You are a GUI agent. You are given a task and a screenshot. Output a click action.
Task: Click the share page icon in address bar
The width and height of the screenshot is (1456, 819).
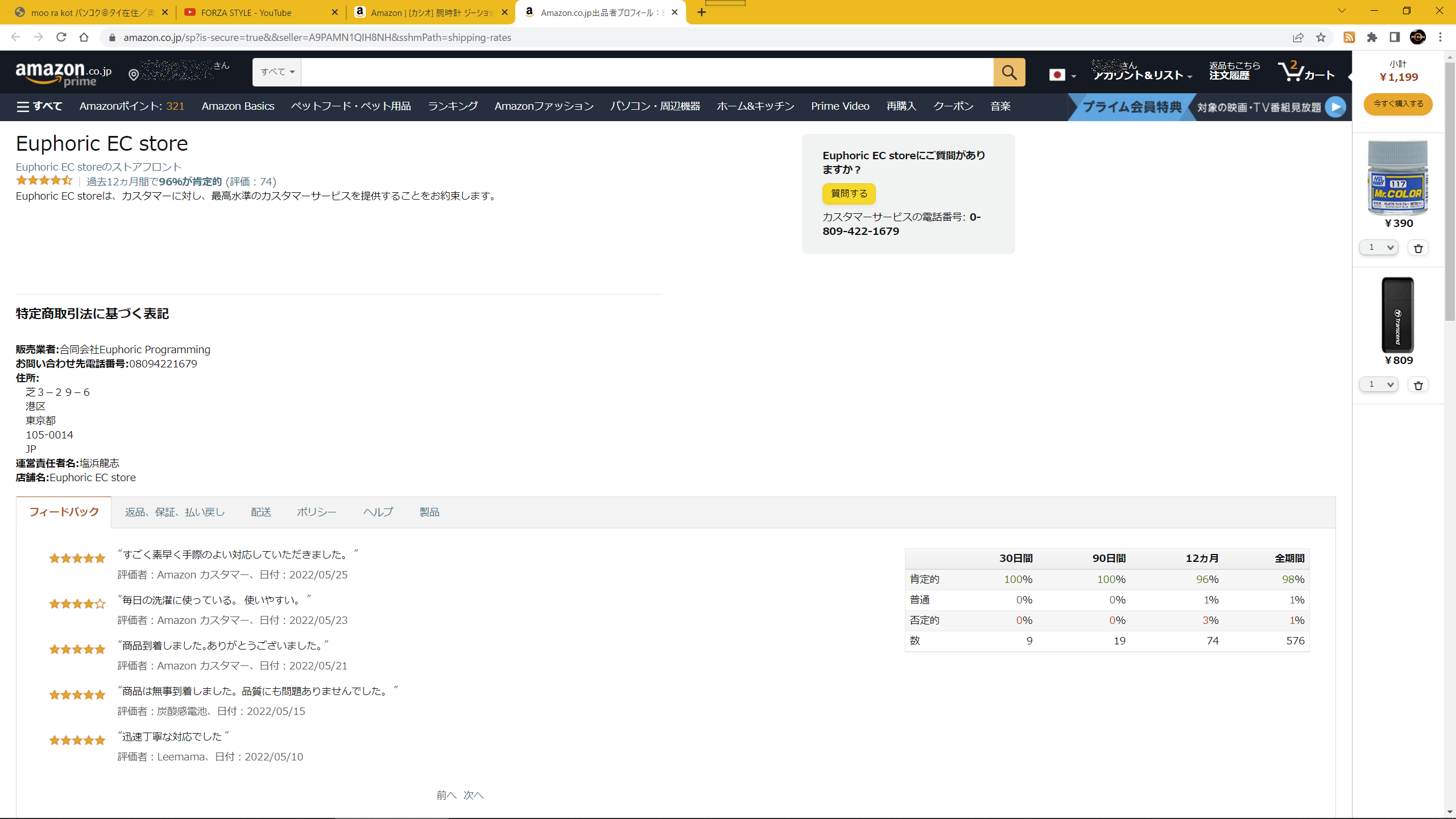click(x=1298, y=38)
